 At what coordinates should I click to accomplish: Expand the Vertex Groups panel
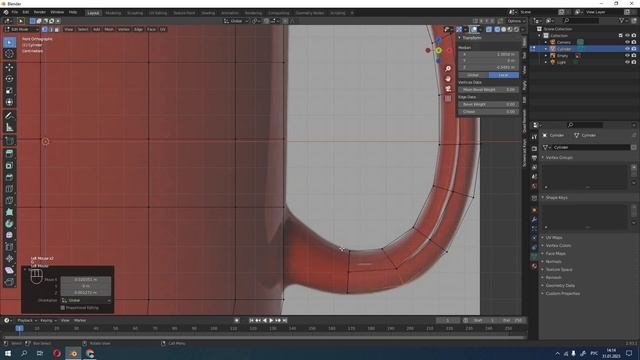click(559, 158)
